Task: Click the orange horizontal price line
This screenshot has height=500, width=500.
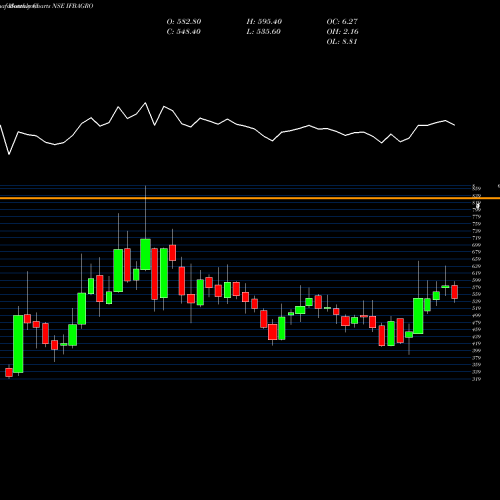Action: click(250, 198)
